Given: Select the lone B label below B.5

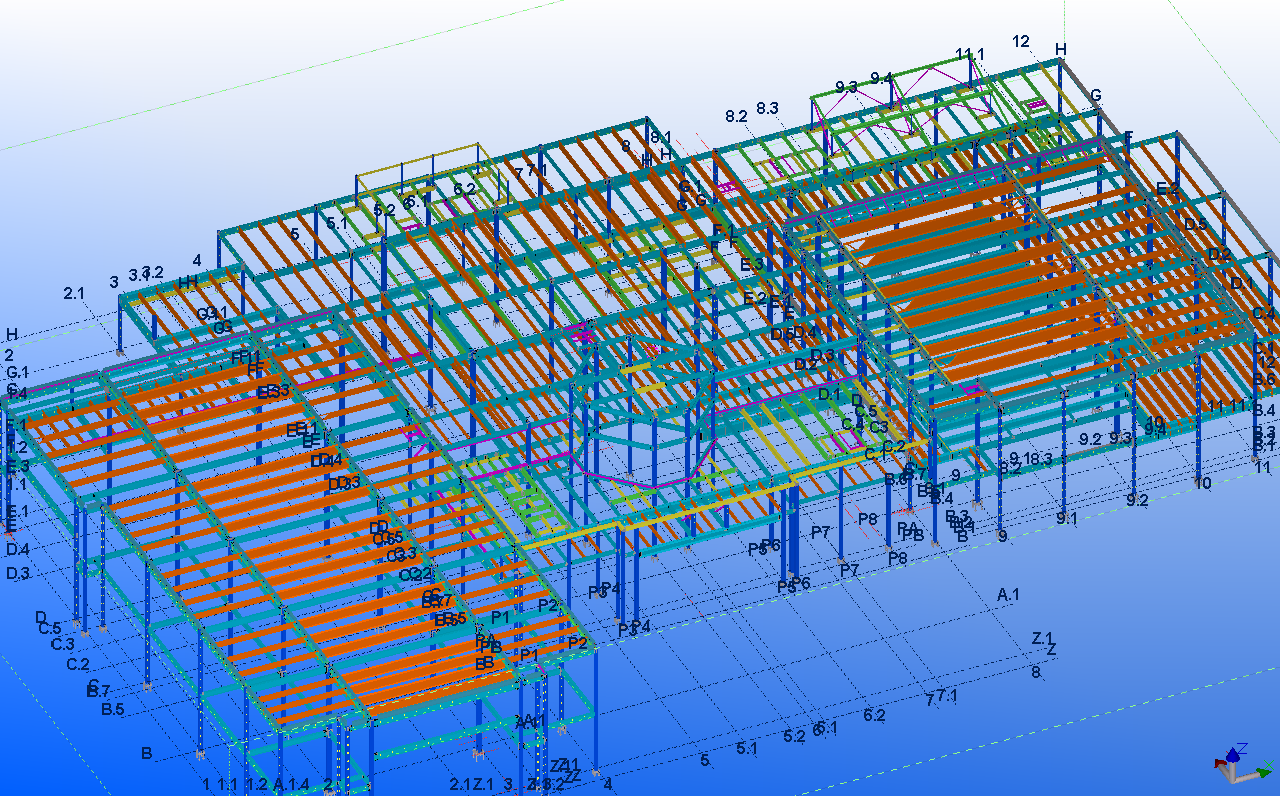Looking at the screenshot, I should click(x=146, y=753).
